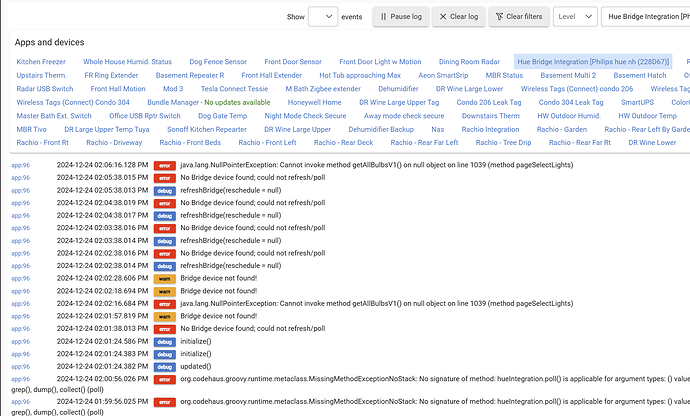The image size is (690, 416).
Task: Select MBR Status filter
Action: point(504,76)
